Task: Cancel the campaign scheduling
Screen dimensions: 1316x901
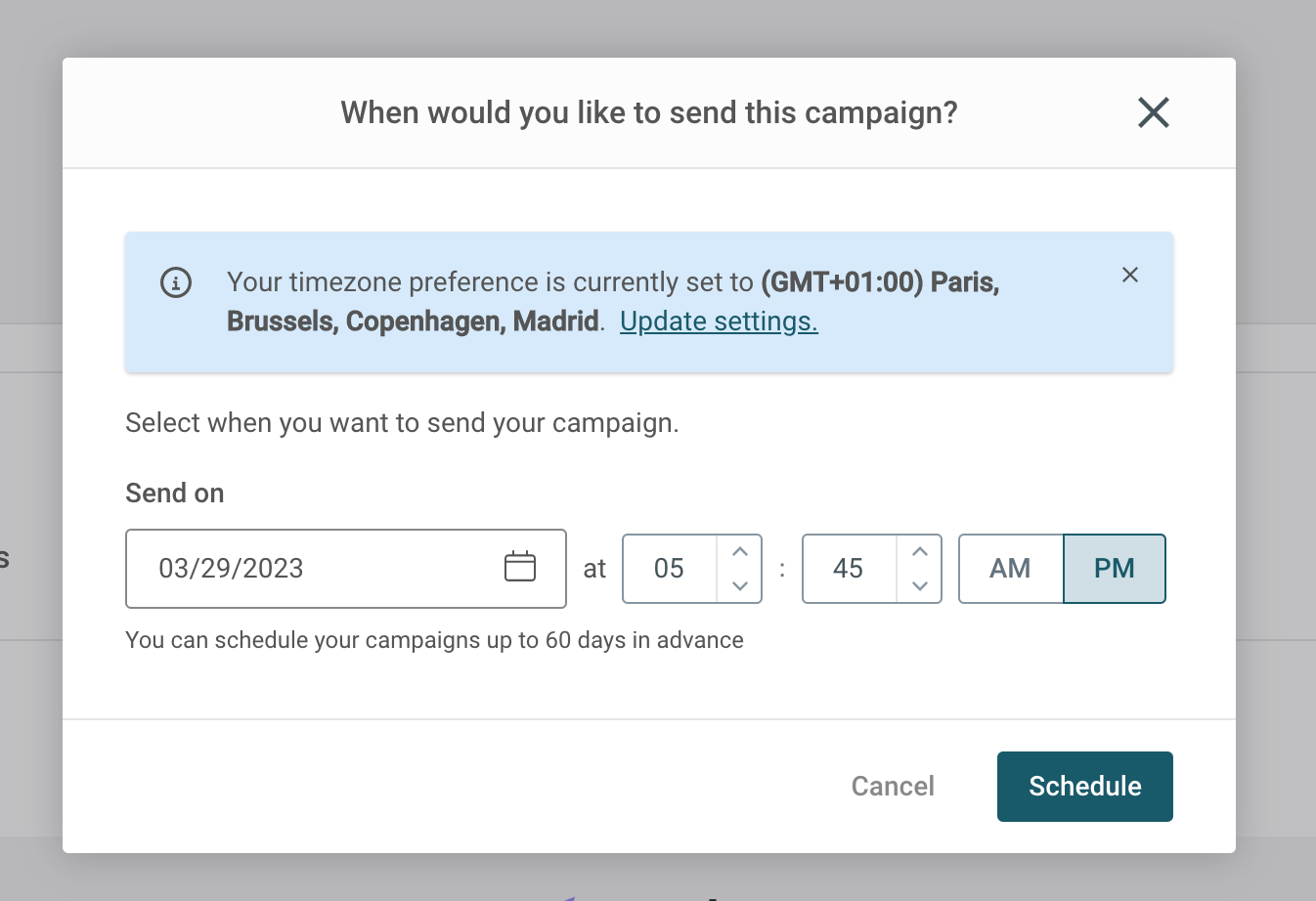Action: (x=893, y=787)
